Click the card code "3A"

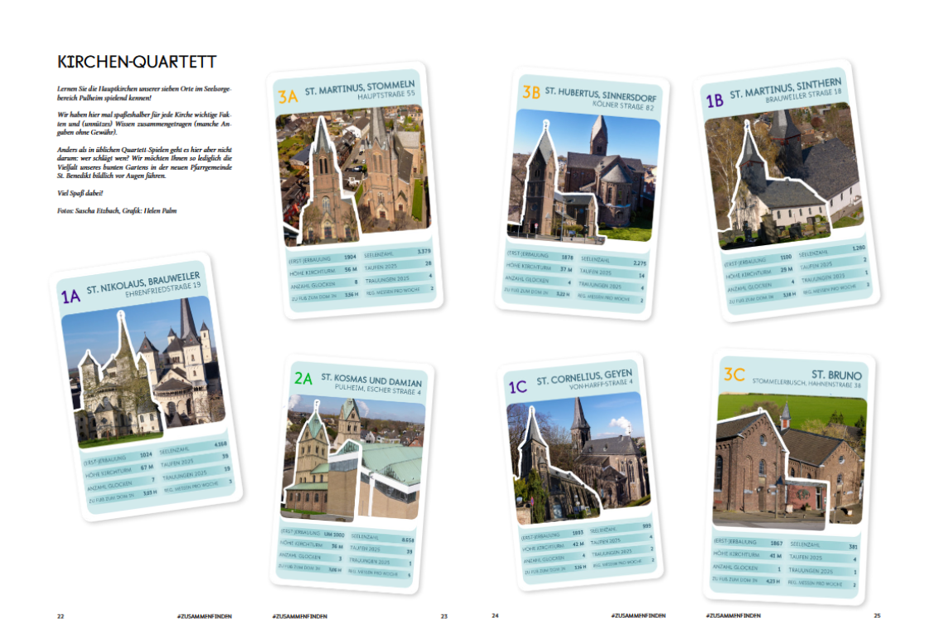tap(288, 97)
